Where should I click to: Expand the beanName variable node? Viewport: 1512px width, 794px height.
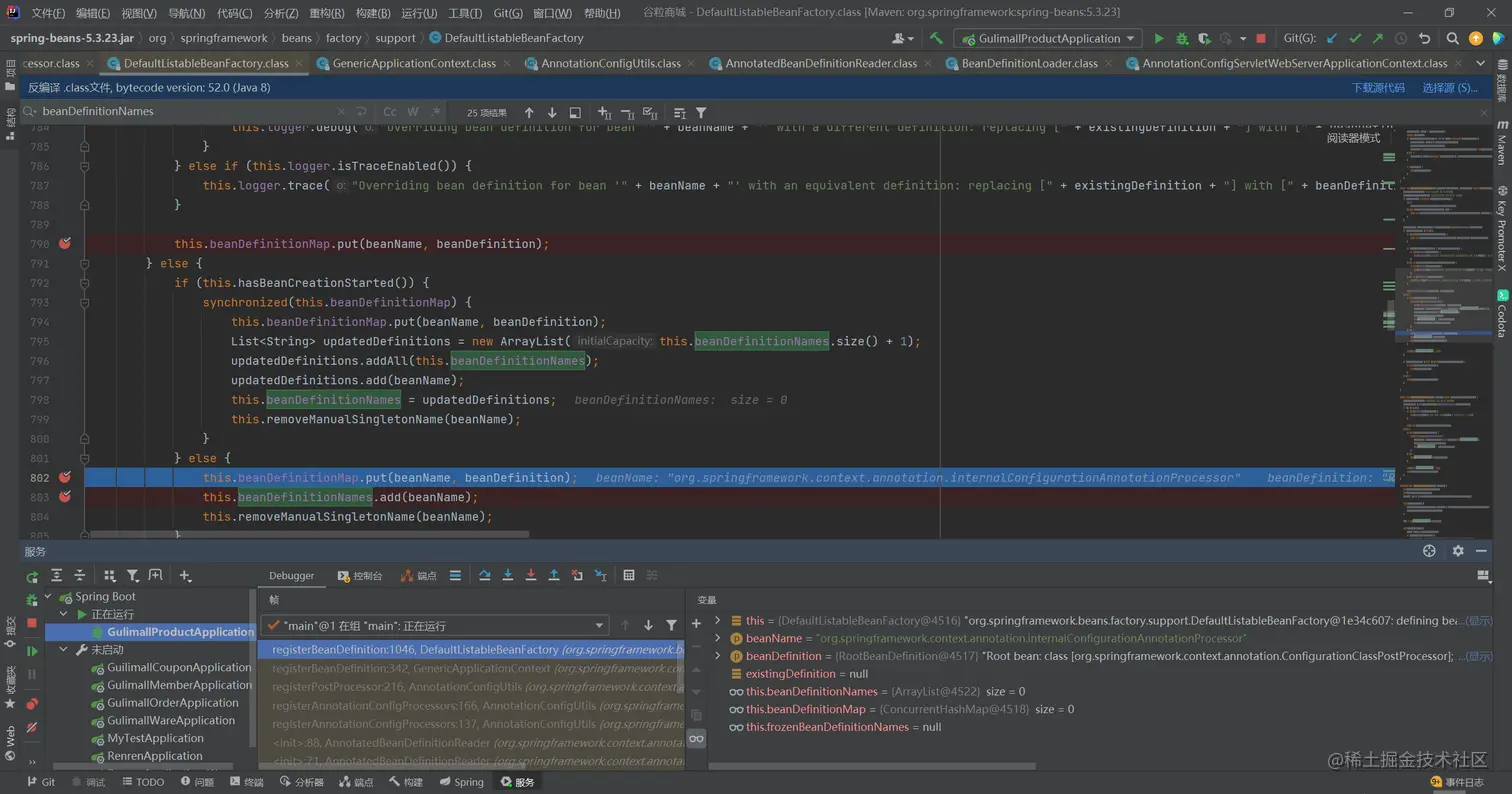pos(717,638)
